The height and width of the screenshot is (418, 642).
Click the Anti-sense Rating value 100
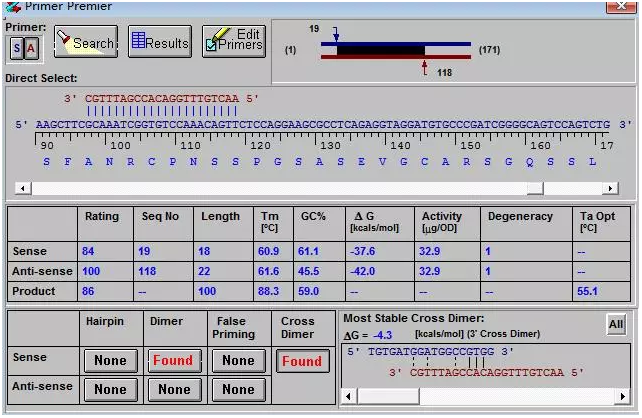tap(91, 271)
